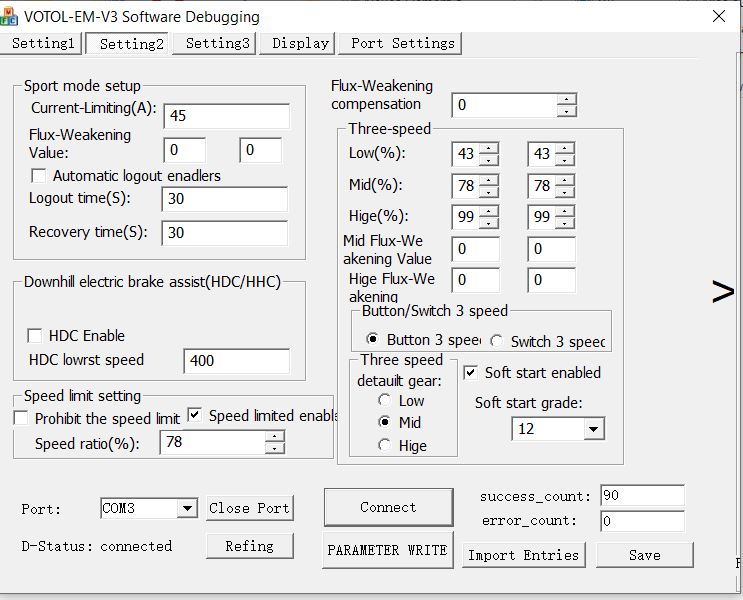Expand the Soft start grade dropdown
The width and height of the screenshot is (743, 600).
(593, 429)
